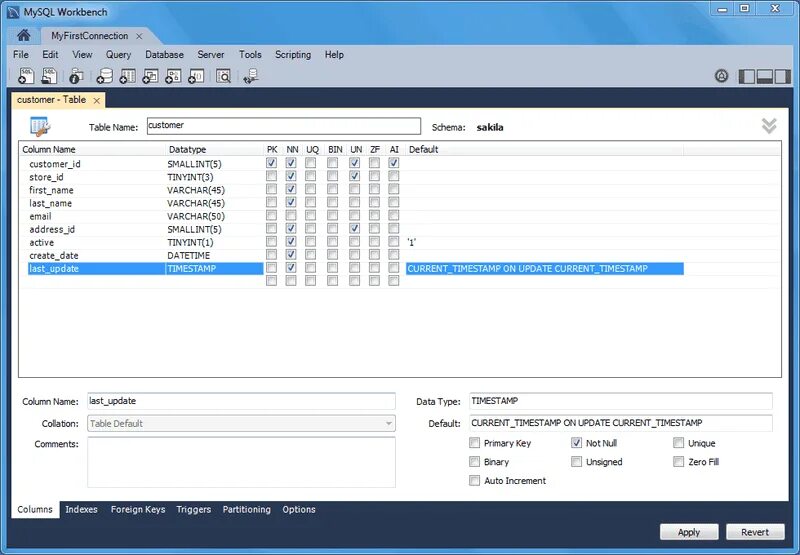Open the Edit menu
This screenshot has width=800, height=555.
point(50,55)
